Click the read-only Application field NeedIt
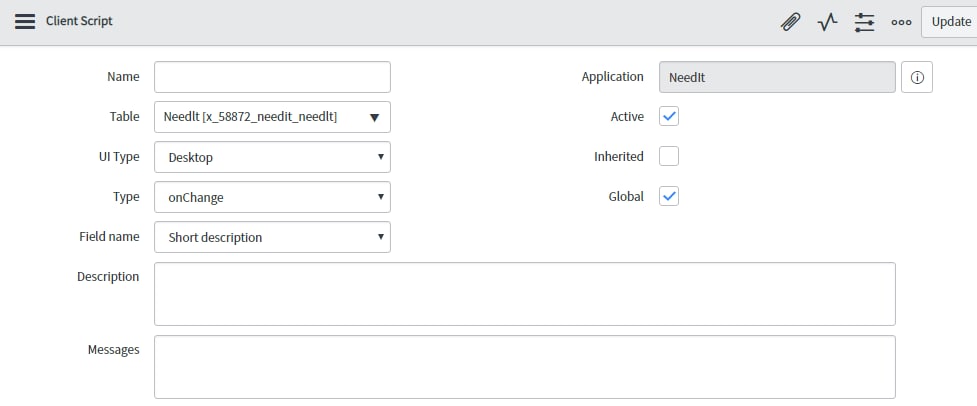 click(x=777, y=77)
